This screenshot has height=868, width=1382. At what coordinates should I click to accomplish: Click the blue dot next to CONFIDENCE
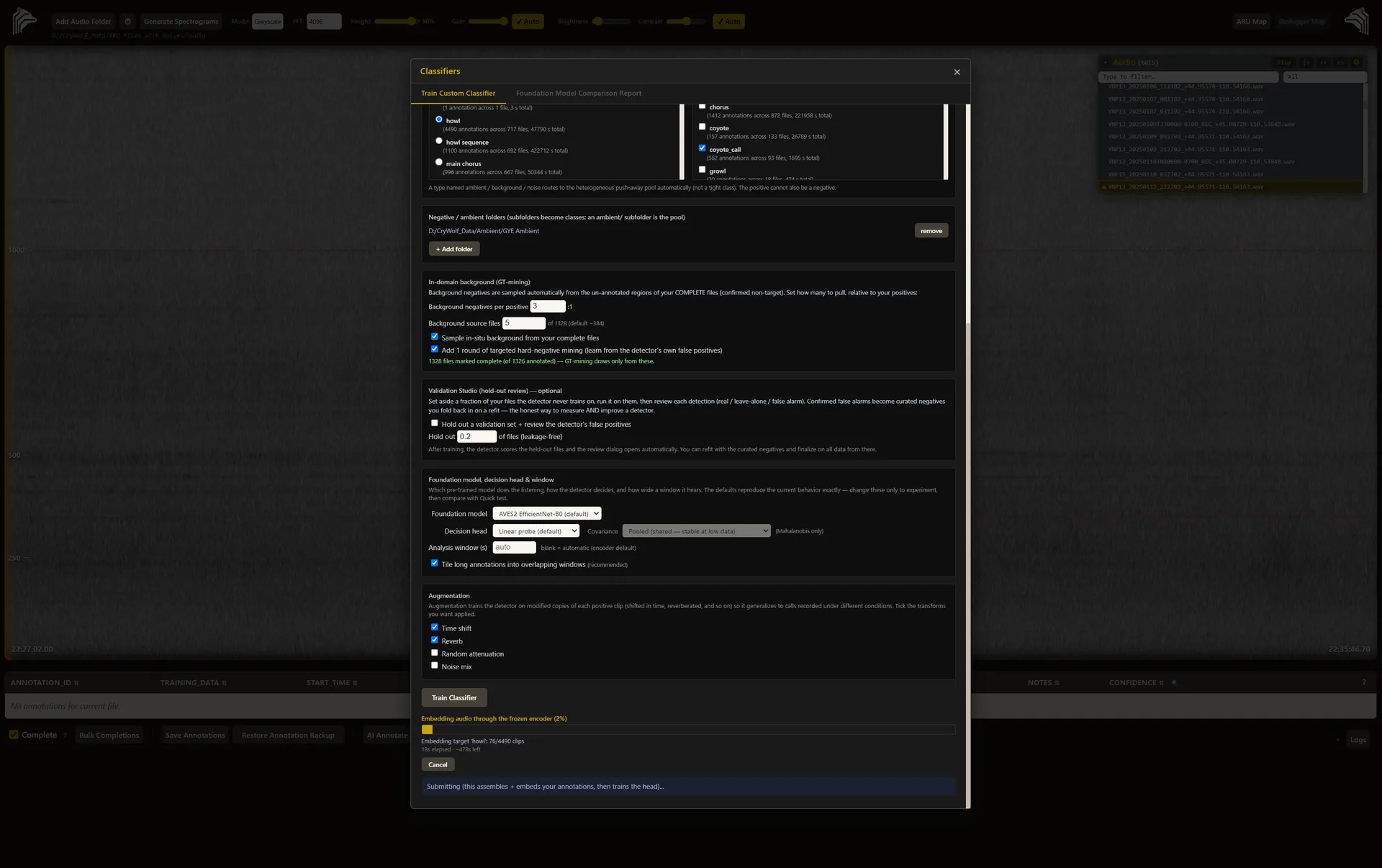click(1174, 682)
